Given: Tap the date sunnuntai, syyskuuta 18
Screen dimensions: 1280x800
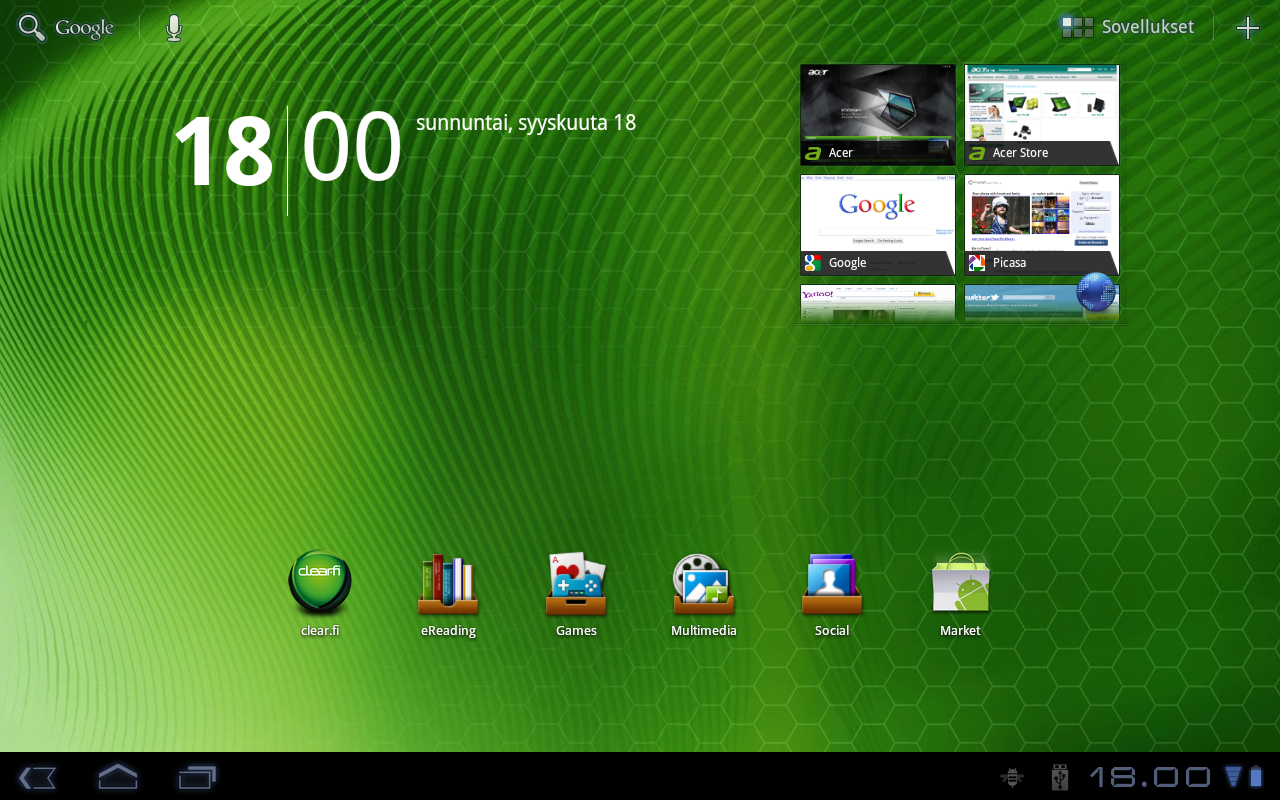Looking at the screenshot, I should pos(526,123).
